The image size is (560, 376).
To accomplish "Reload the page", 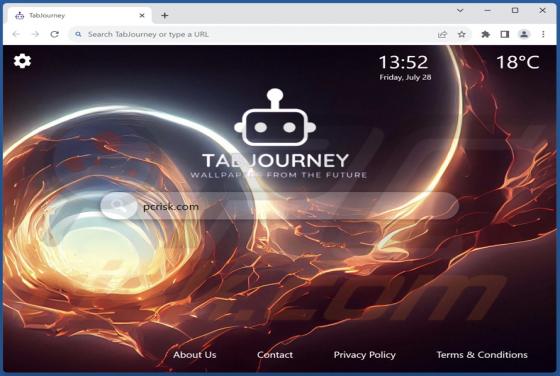I will click(54, 34).
